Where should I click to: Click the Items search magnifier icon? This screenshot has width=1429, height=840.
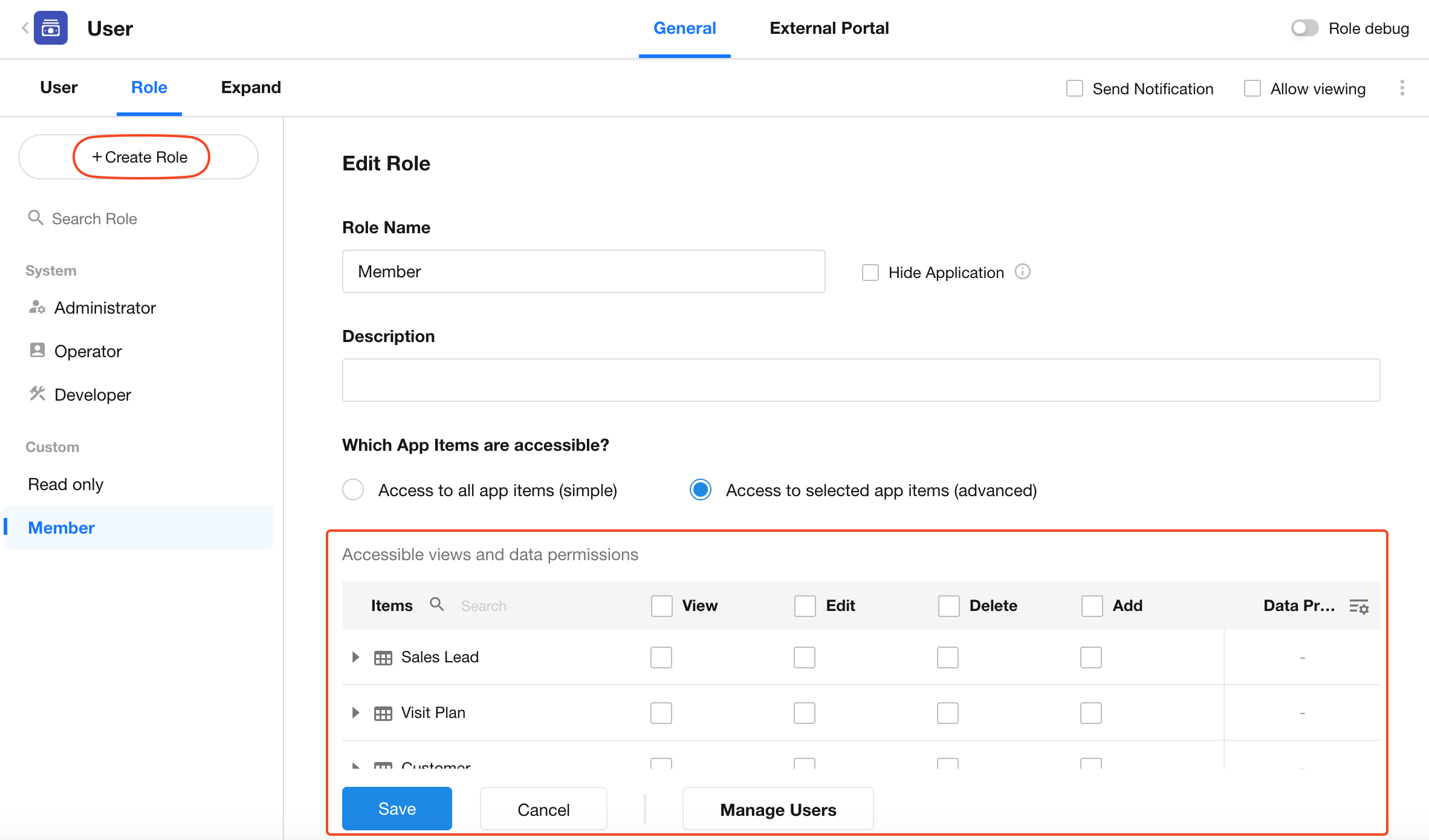click(x=436, y=604)
